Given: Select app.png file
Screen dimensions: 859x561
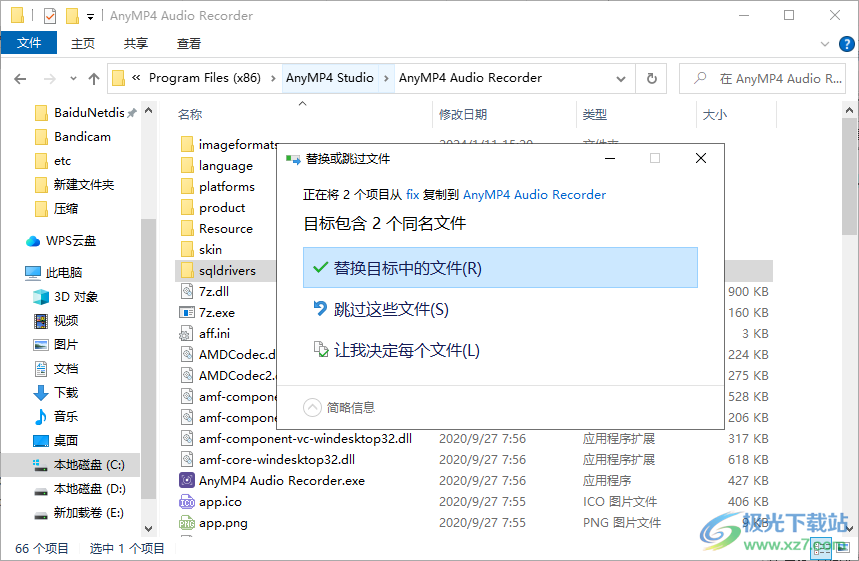Looking at the screenshot, I should point(214,523).
